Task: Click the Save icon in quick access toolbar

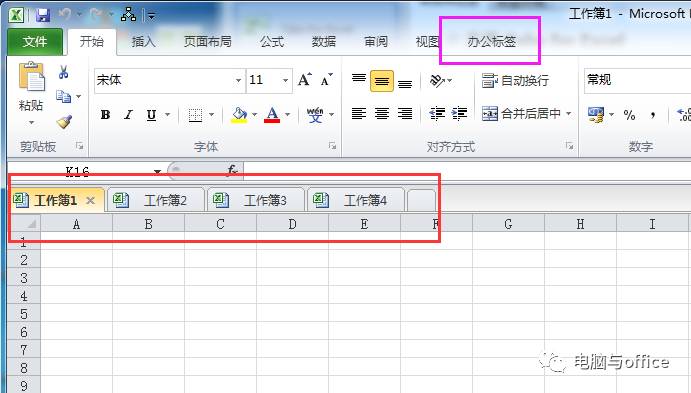Action: tap(43, 15)
